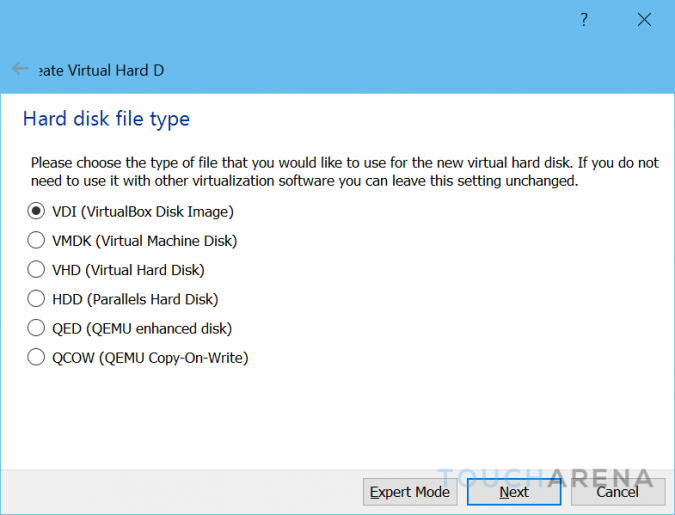Switch to Expert Mode

410,492
